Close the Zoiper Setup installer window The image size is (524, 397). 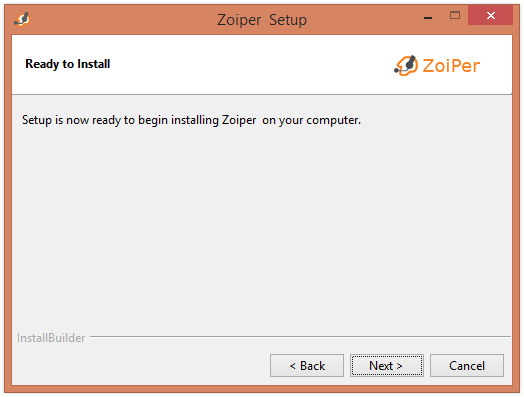[x=490, y=15]
